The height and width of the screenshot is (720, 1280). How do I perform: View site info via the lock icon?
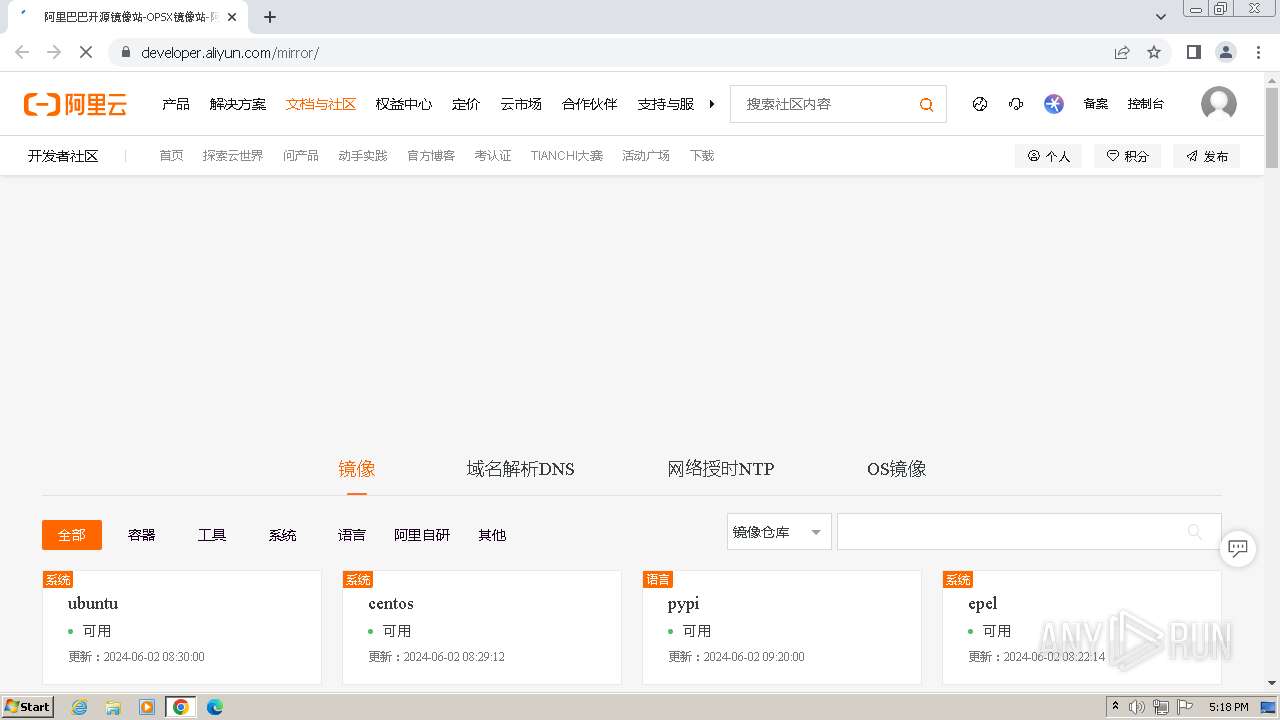click(126, 52)
